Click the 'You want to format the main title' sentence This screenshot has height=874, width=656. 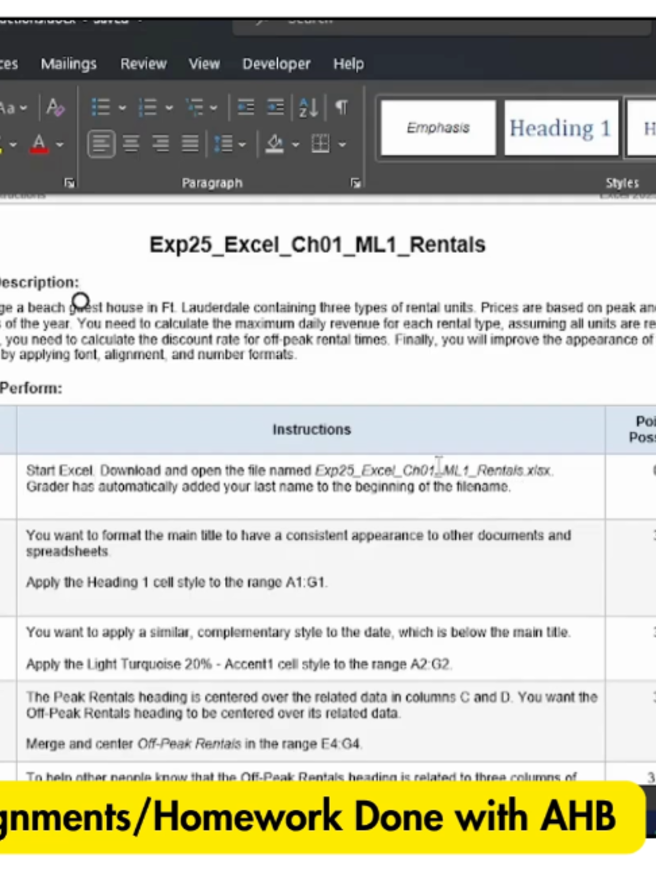[299, 543]
